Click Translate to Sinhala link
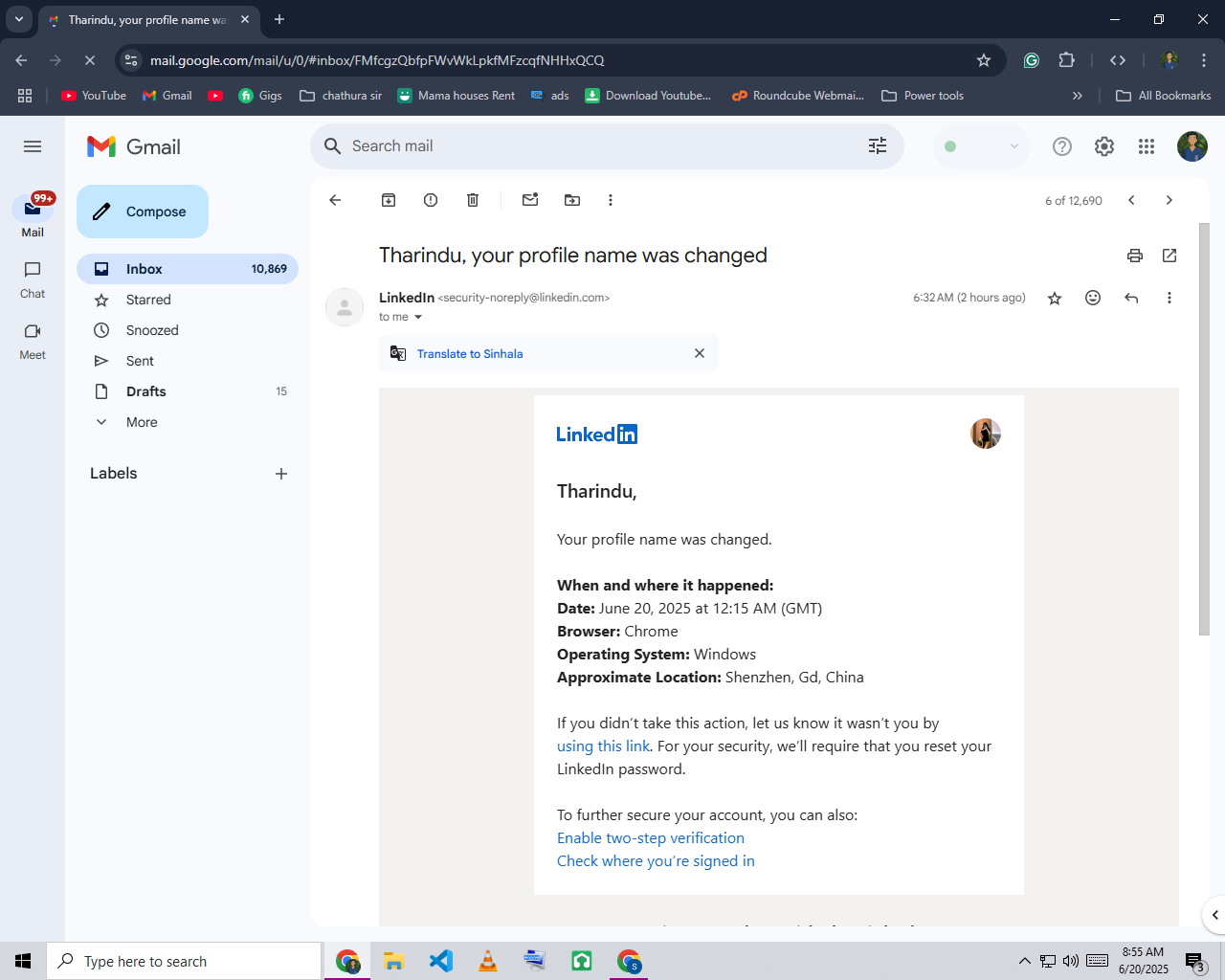This screenshot has width=1225, height=980. click(470, 354)
